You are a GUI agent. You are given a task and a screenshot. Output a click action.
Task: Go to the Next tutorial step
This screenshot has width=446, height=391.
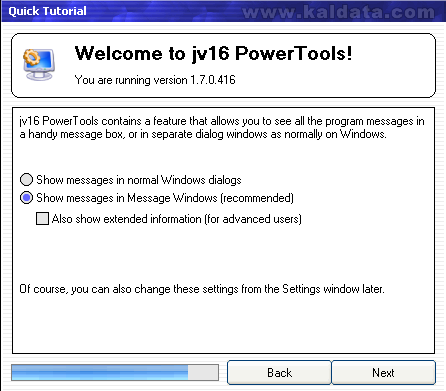click(383, 373)
